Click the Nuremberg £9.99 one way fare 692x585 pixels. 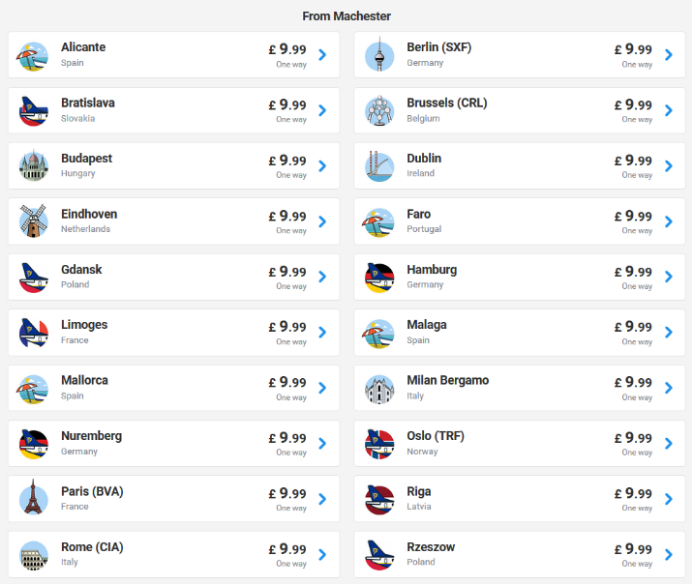[x=287, y=443]
